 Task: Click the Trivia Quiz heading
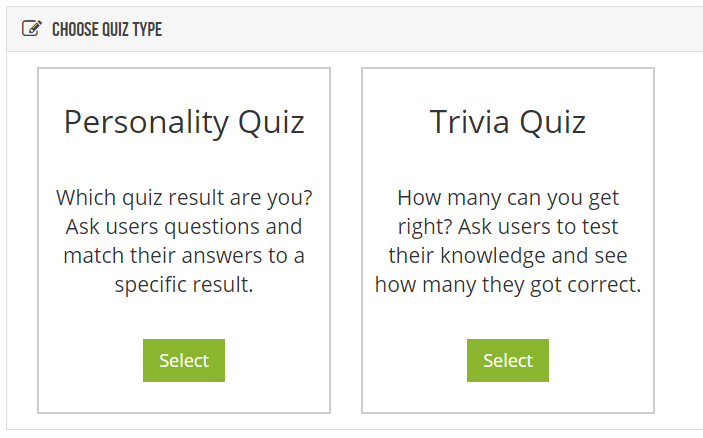point(508,122)
